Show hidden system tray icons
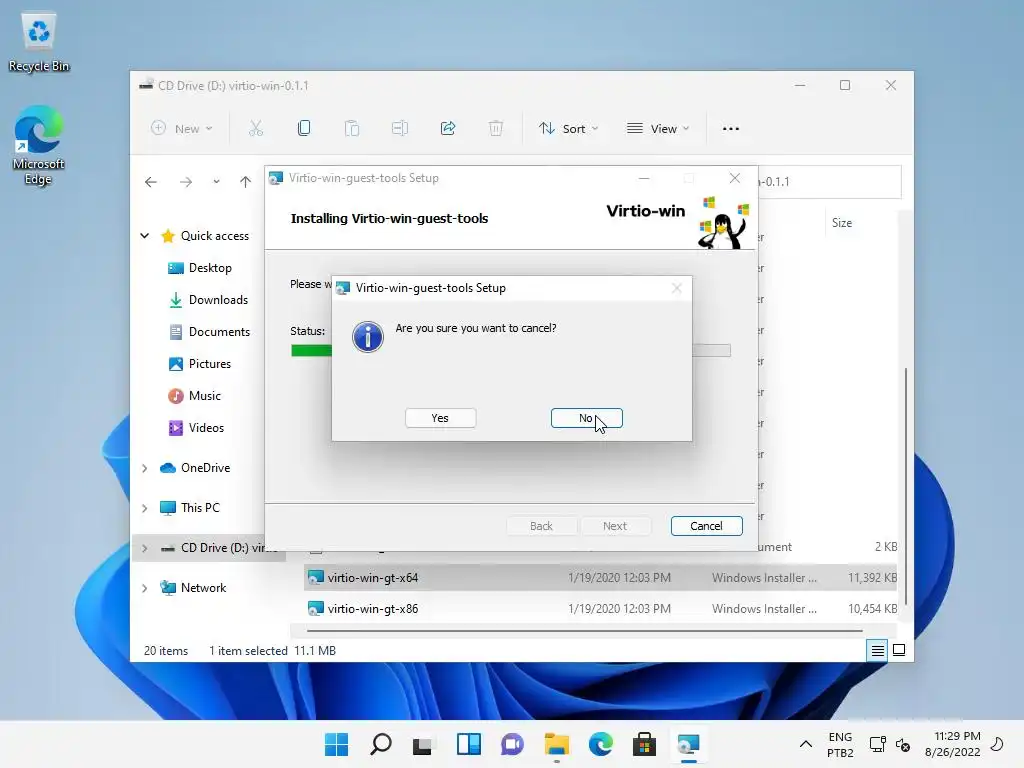 (806, 744)
